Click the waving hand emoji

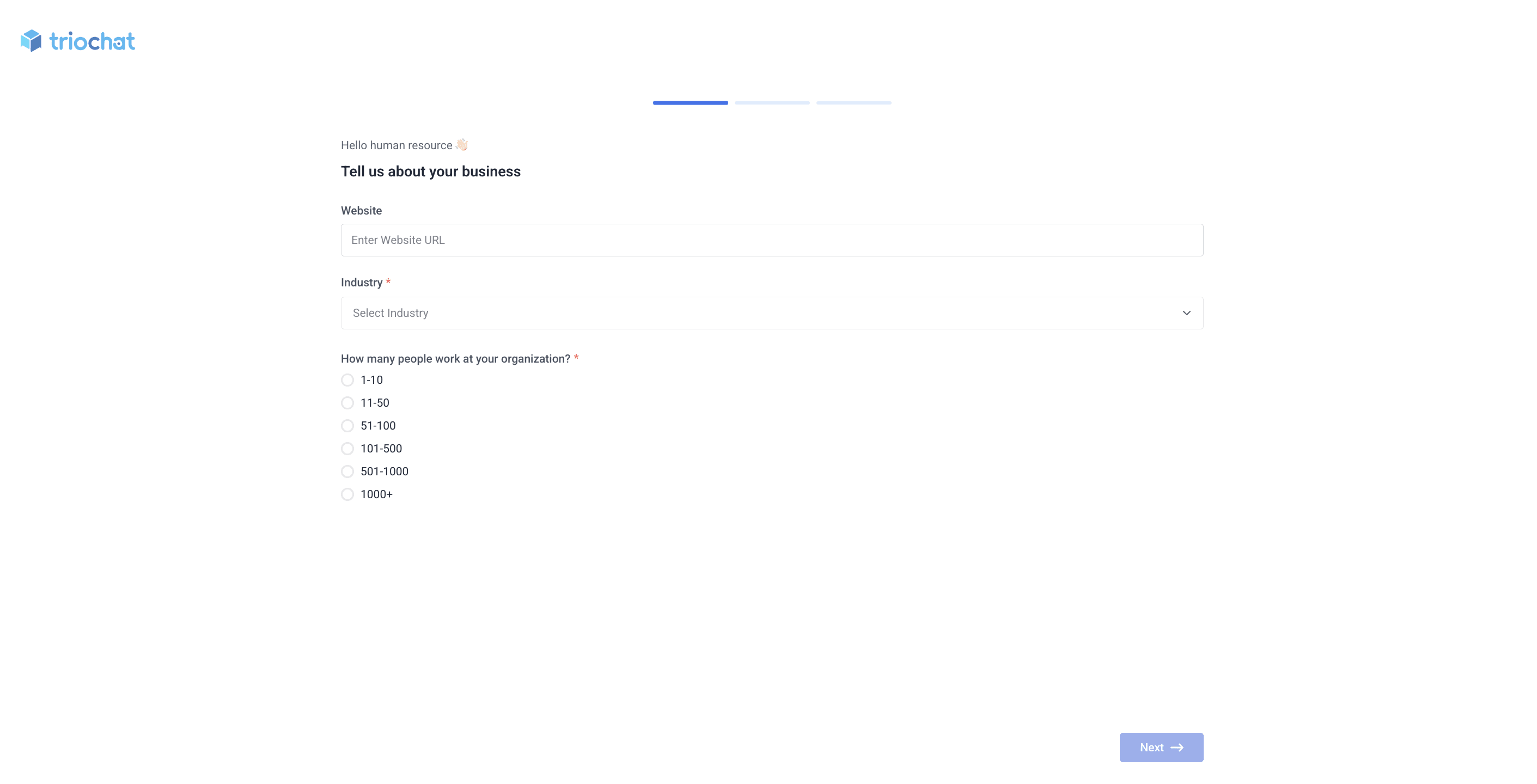click(x=462, y=145)
